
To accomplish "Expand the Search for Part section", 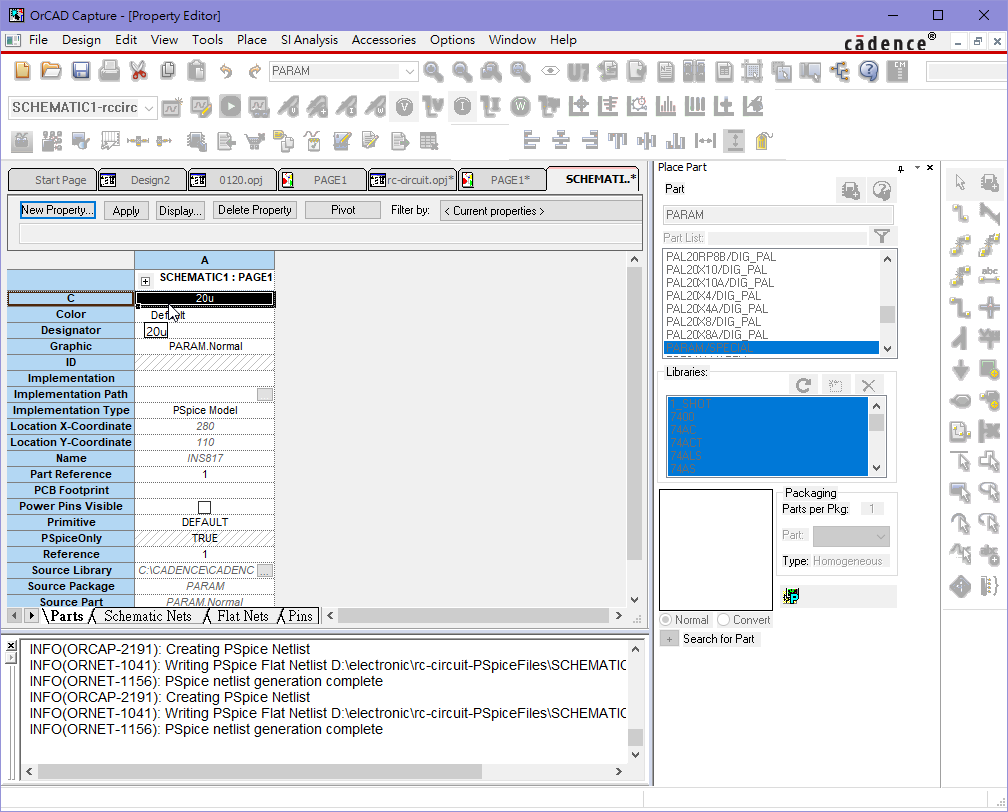I will (x=669, y=639).
